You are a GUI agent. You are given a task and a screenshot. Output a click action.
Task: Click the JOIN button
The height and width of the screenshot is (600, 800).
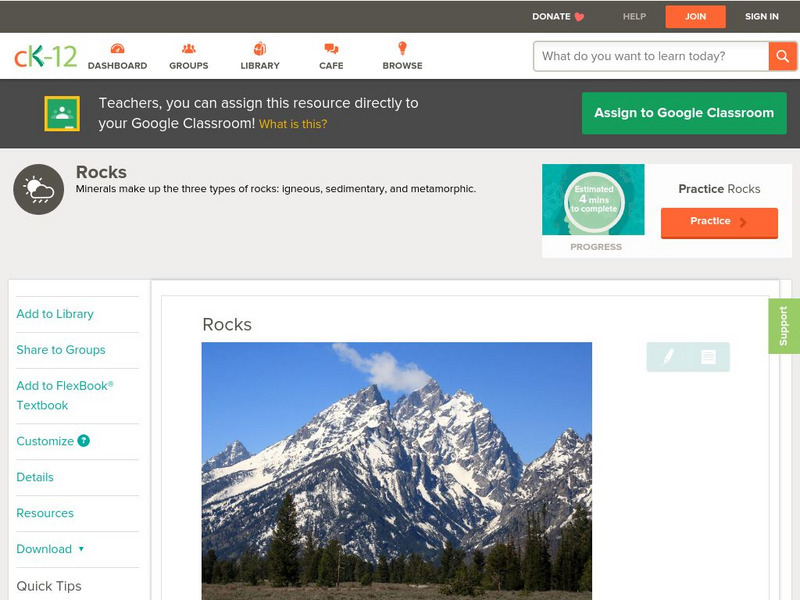tap(695, 17)
